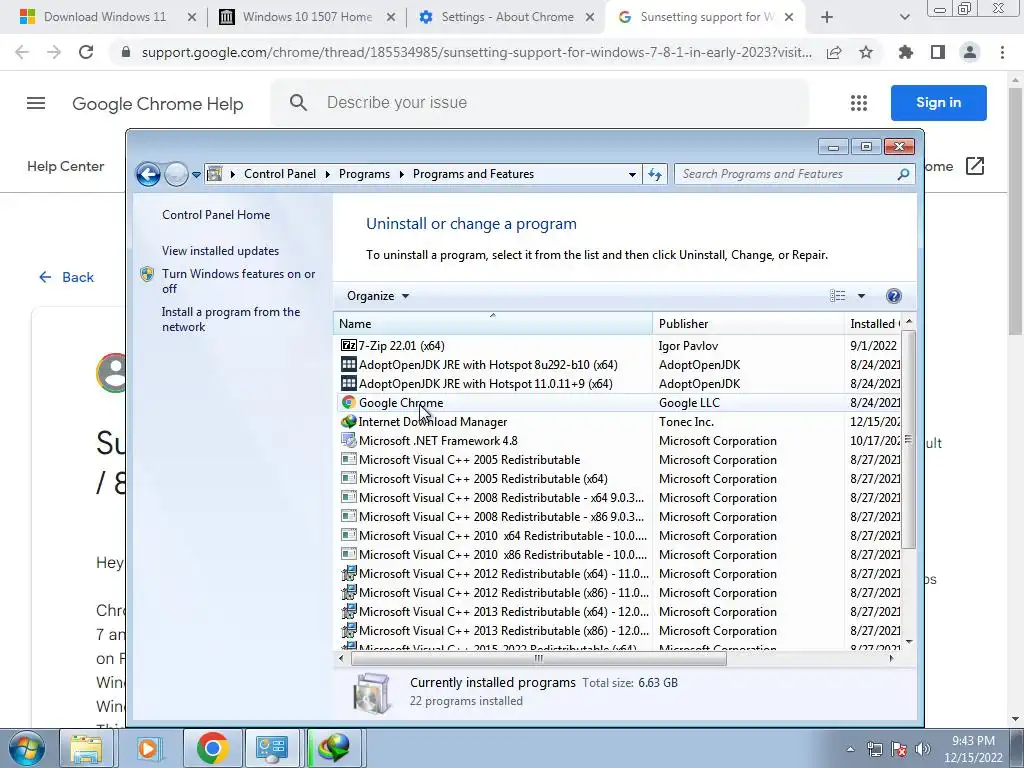Switch to Windows 10 1507 Home tab
The image size is (1024, 768).
pyautogui.click(x=307, y=17)
